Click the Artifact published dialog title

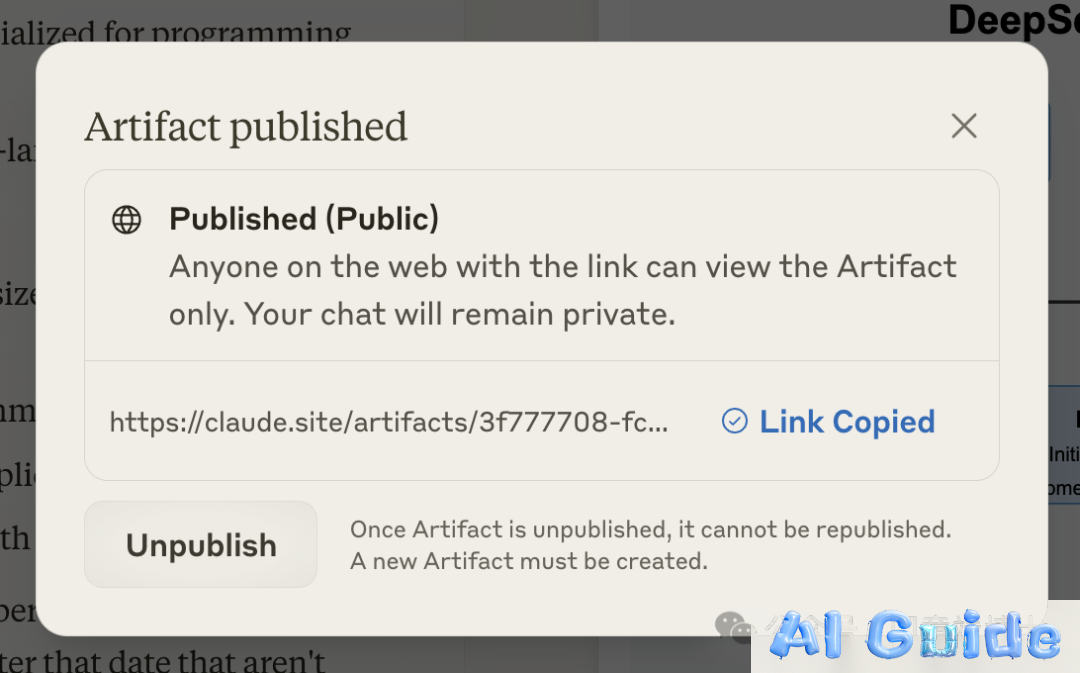coord(246,127)
